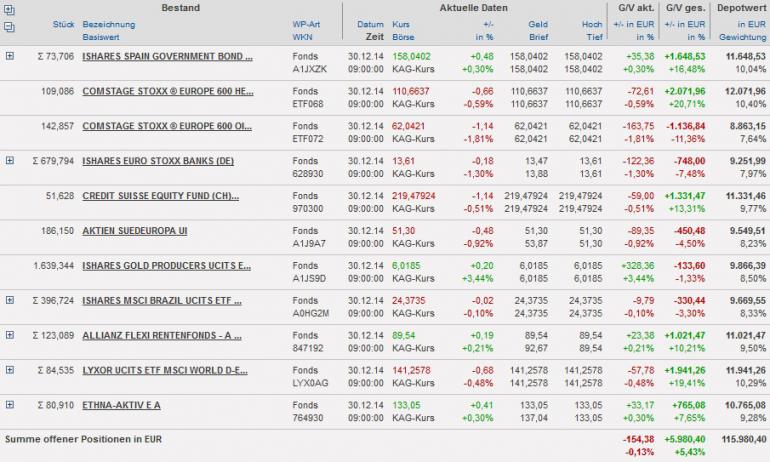Image resolution: width=770 pixels, height=462 pixels.
Task: Expand the iShares MSCI Brazil position
Action: tap(10, 299)
